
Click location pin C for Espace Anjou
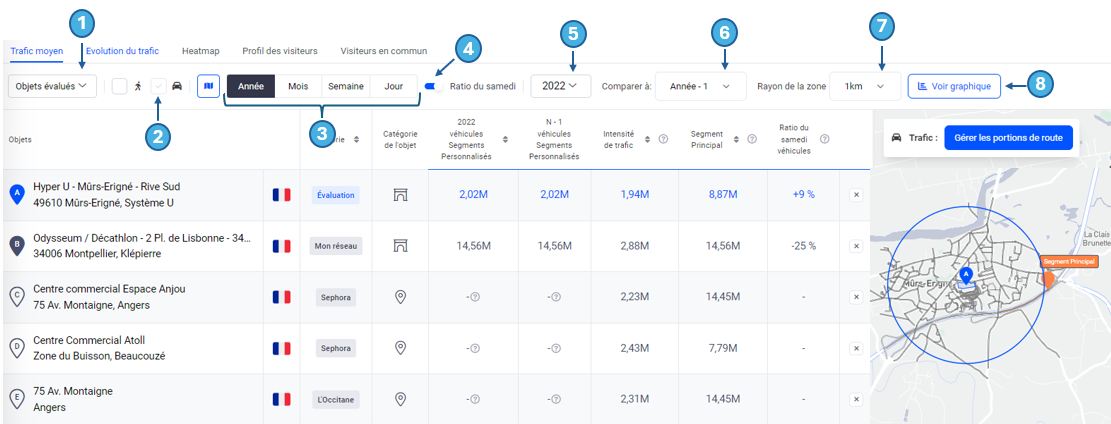click(16, 296)
